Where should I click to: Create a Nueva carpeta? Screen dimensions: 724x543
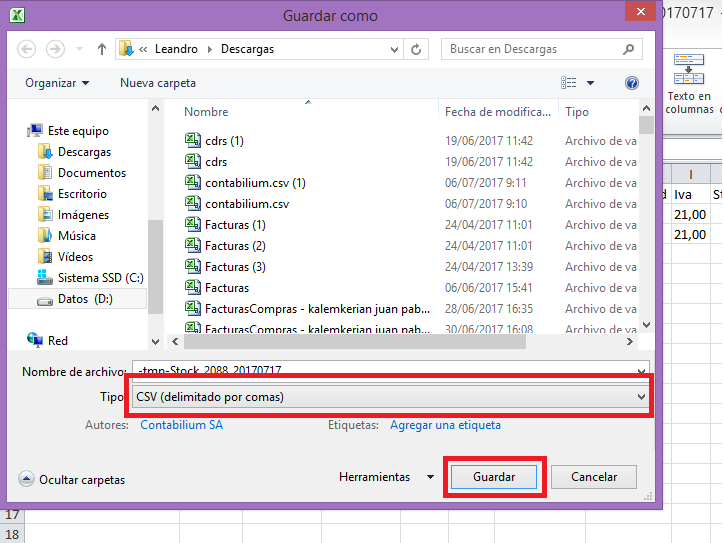[158, 83]
